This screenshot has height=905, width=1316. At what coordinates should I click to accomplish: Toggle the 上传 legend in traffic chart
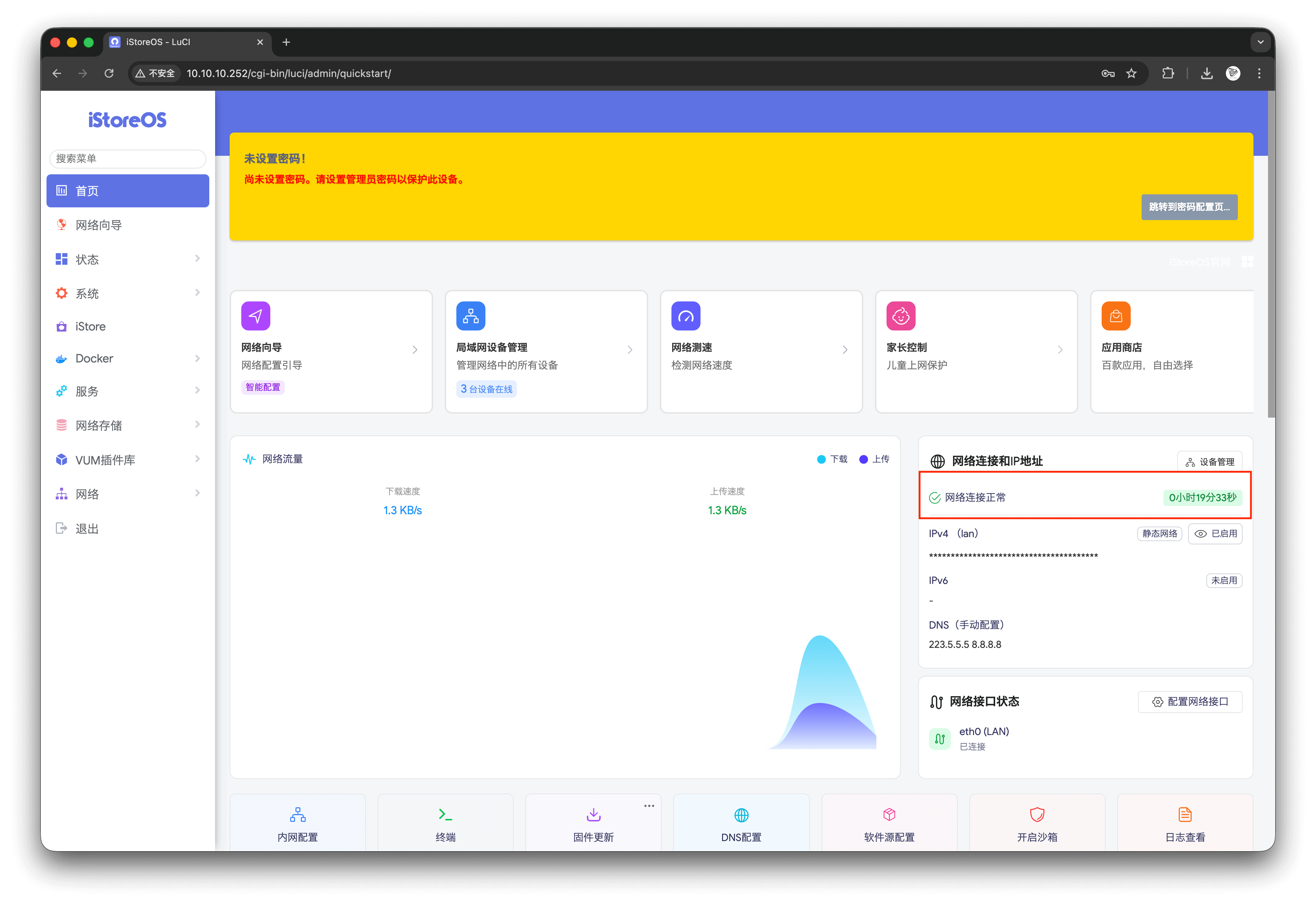pos(874,459)
